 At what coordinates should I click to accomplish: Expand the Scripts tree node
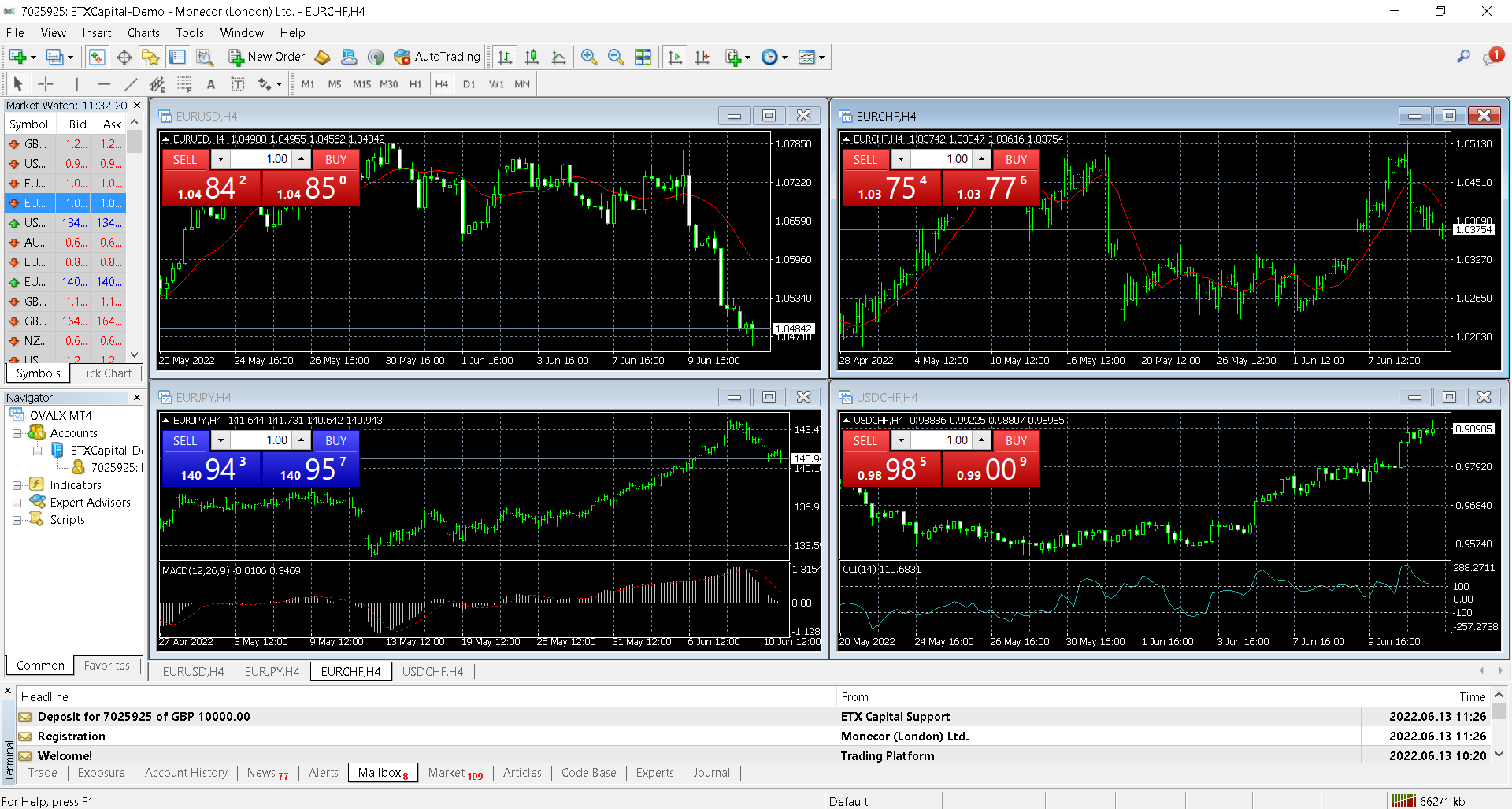pos(17,520)
